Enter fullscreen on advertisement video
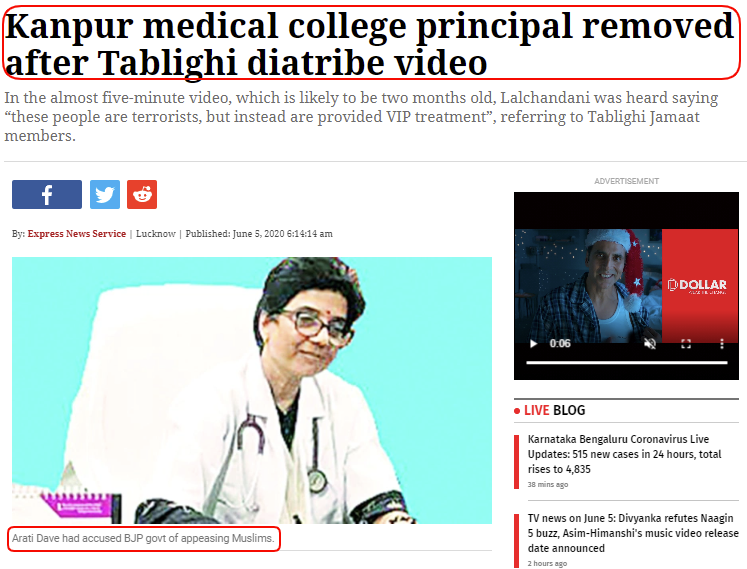The height and width of the screenshot is (569, 747). [x=686, y=344]
